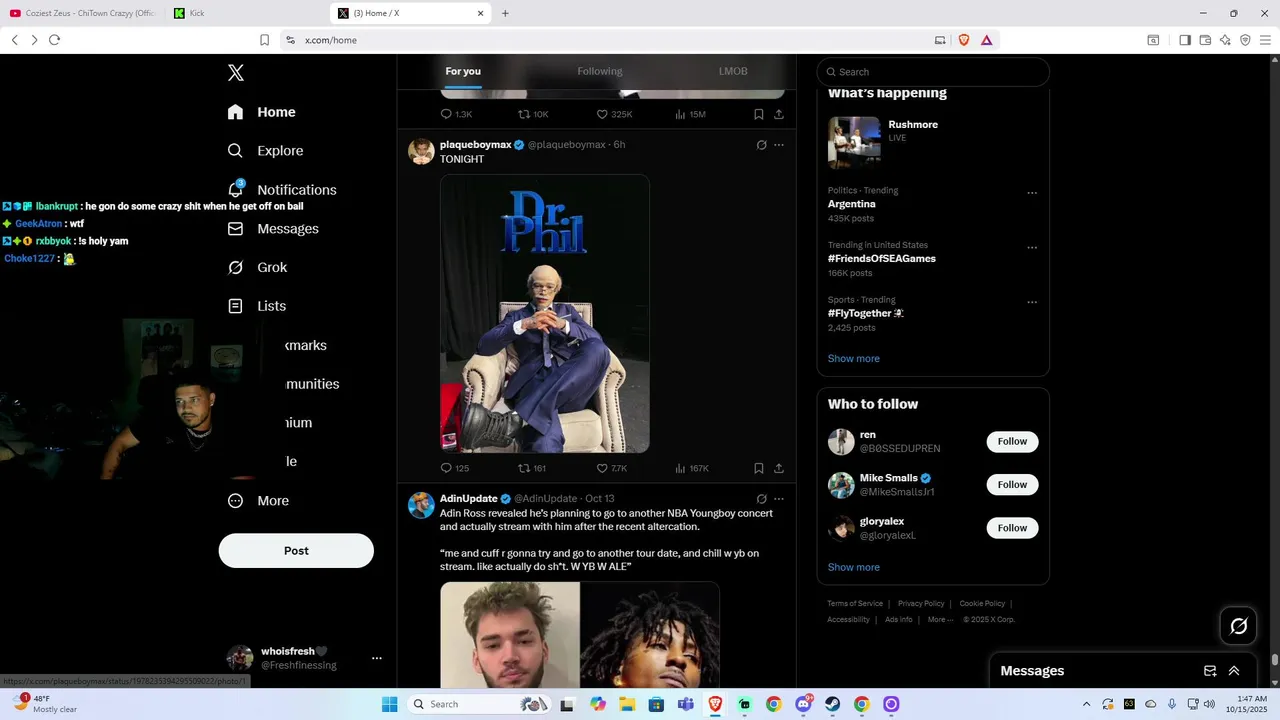The image size is (1280, 720).
Task: Open more options on AdinUpdate post
Action: [779, 499]
